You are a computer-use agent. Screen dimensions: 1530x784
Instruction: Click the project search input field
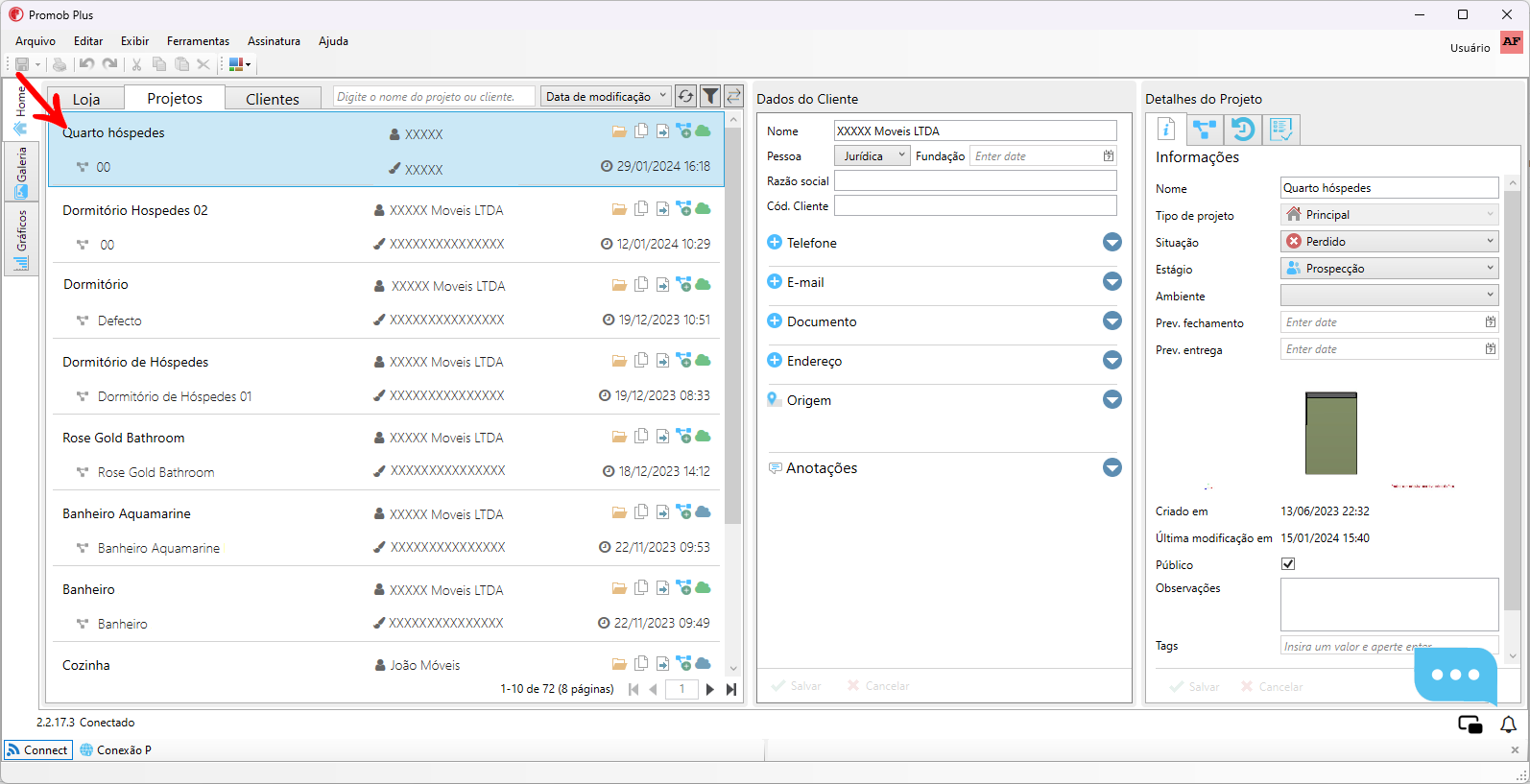[435, 96]
